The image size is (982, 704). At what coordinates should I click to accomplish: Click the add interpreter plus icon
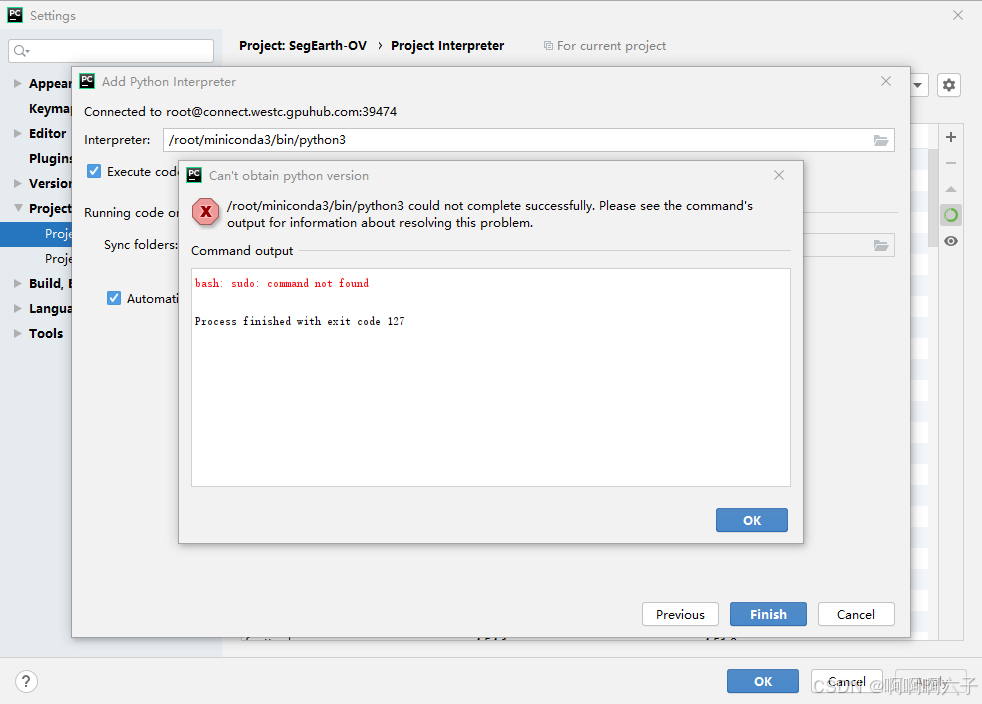click(950, 137)
